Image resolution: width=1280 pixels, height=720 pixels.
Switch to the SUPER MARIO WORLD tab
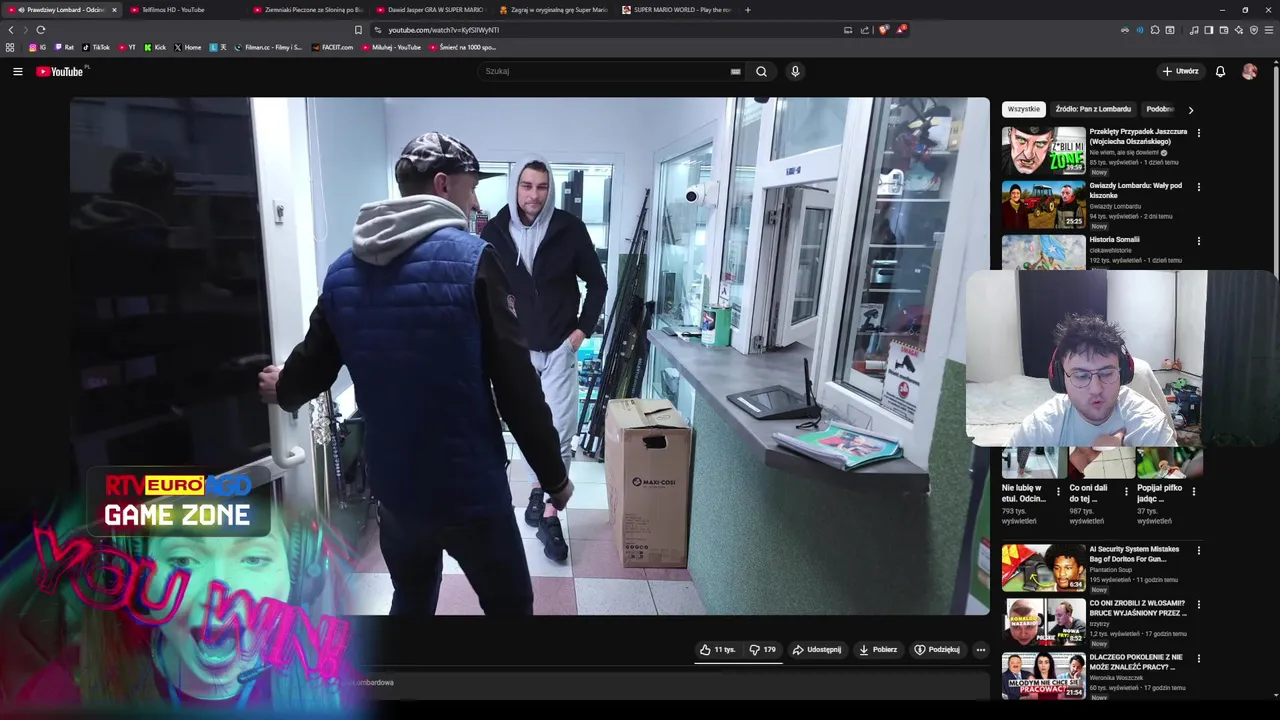point(676,10)
